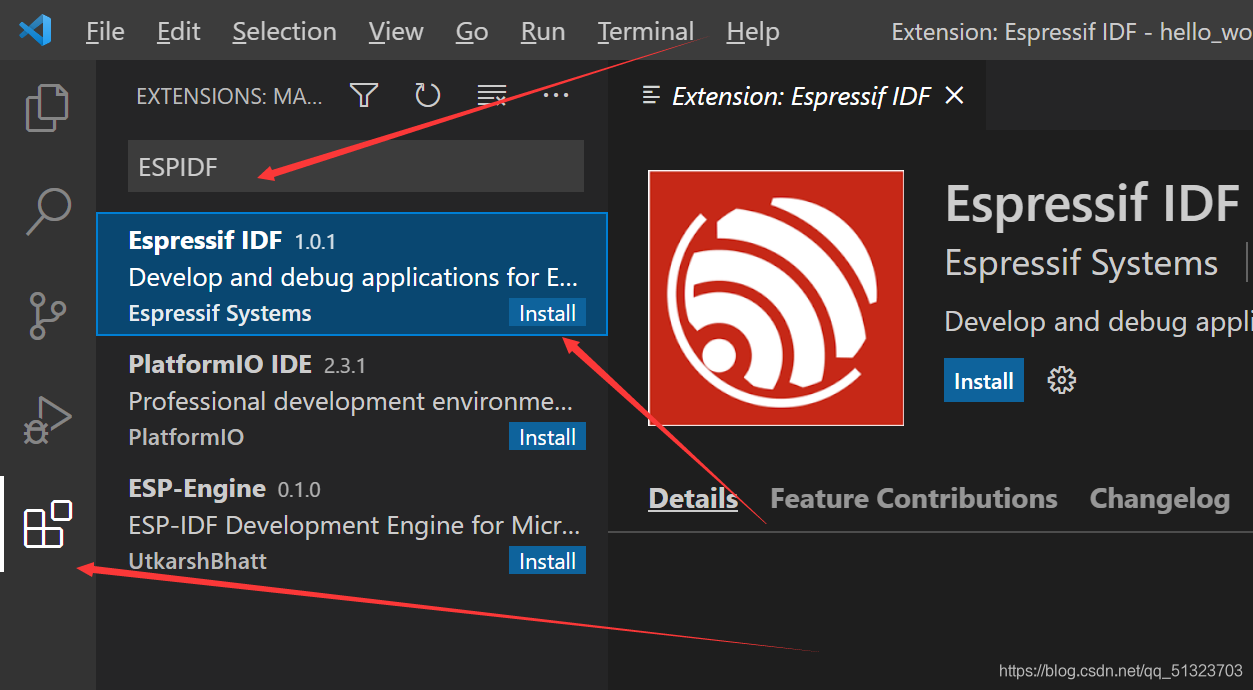Click the Espressif Systems publisher link
This screenshot has width=1253, height=690.
point(1081,263)
